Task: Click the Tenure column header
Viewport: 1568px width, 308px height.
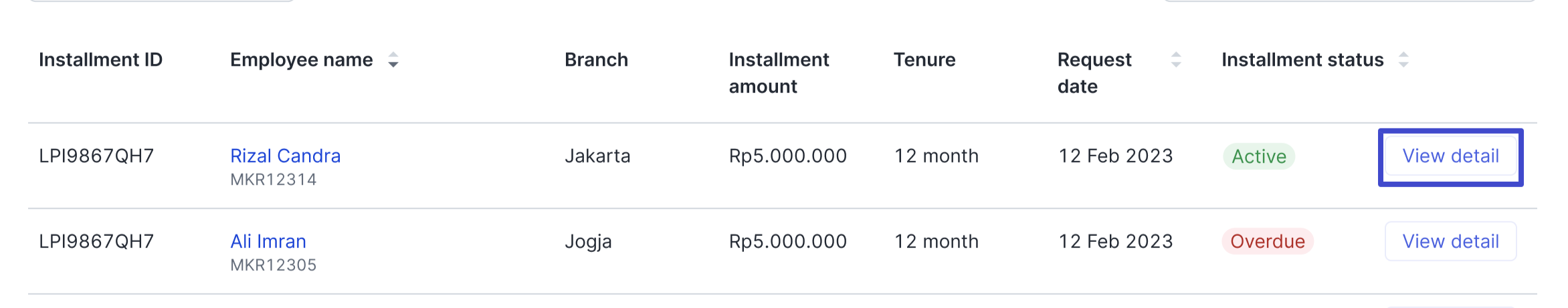Action: pyautogui.click(x=924, y=59)
